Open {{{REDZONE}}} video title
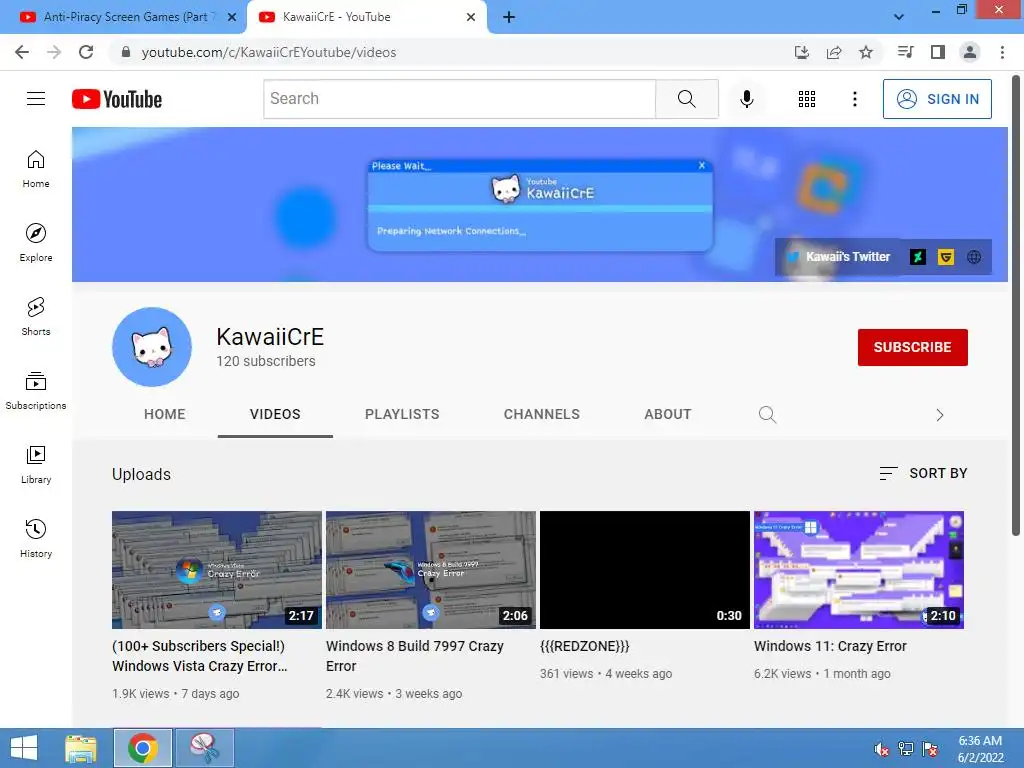 point(584,646)
